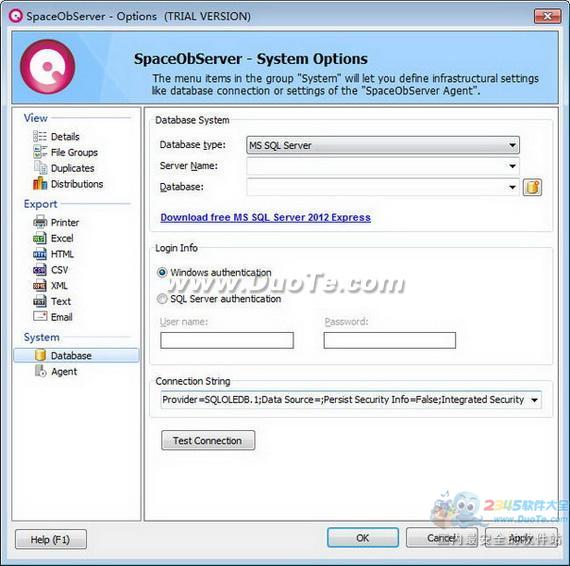
Task: Click the Test Connection button
Action: [x=208, y=440]
